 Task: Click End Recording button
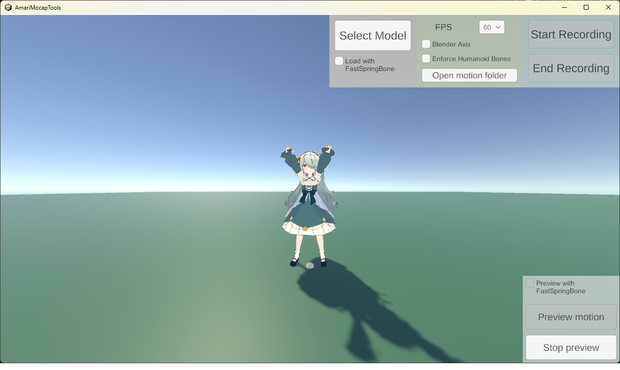(571, 68)
